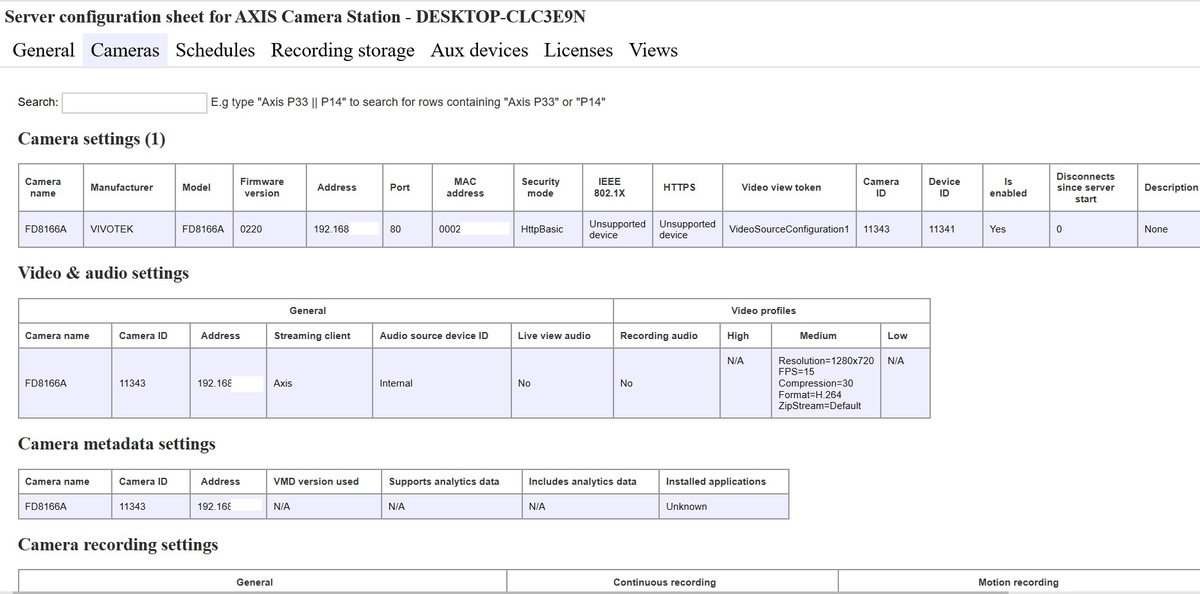Open the Recording storage tab
Viewport: 1200px width, 594px height.
coord(343,50)
